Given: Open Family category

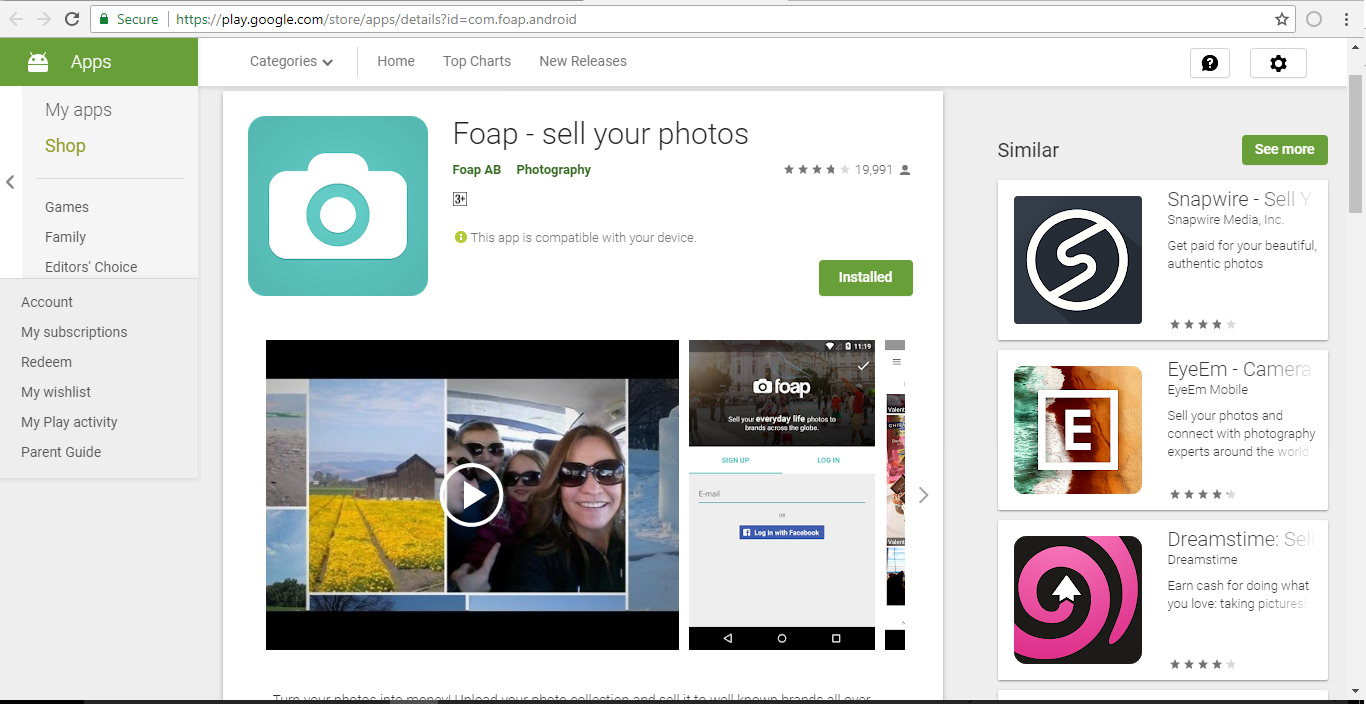Looking at the screenshot, I should click(65, 237).
